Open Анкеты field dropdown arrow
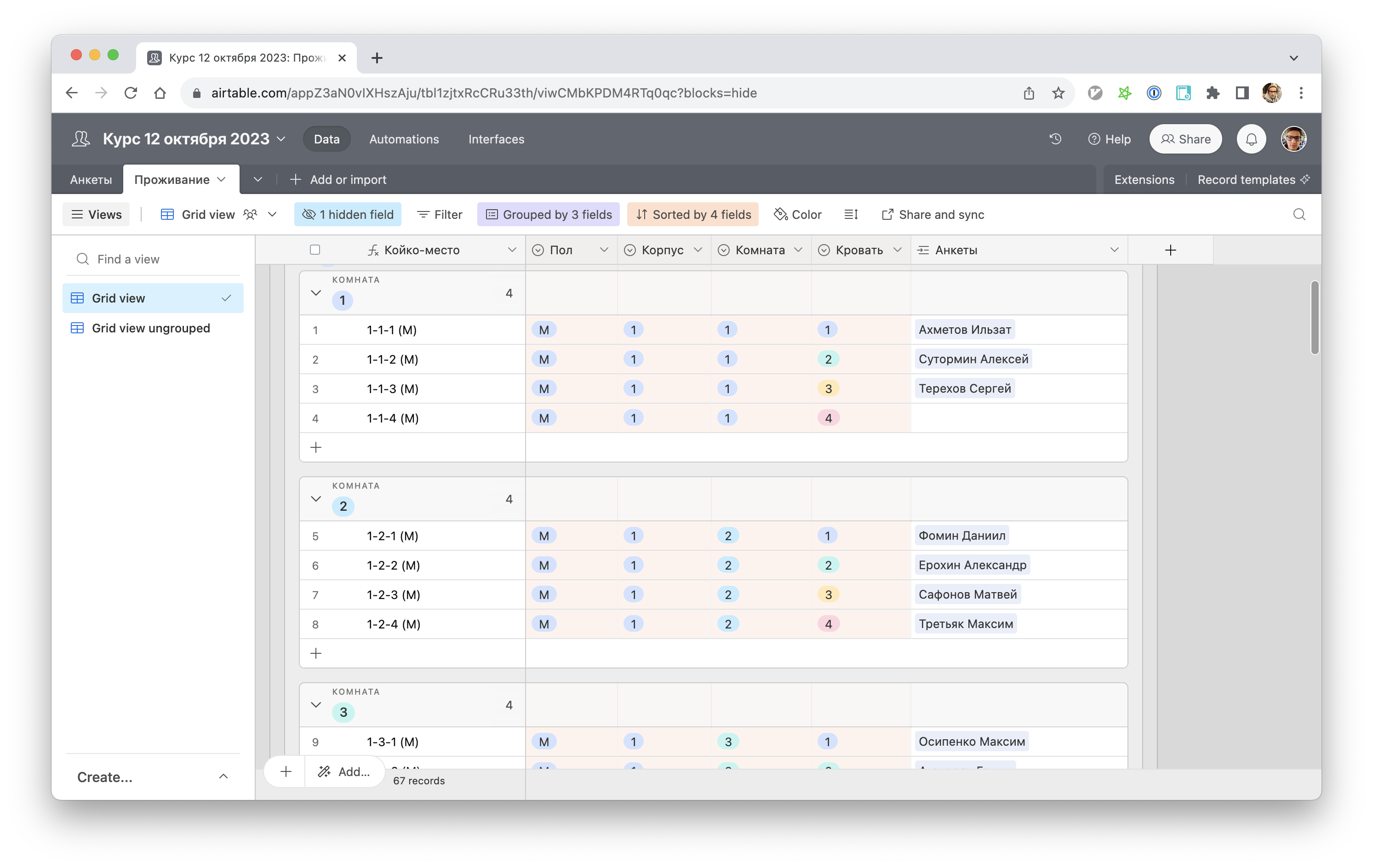 (x=1114, y=250)
